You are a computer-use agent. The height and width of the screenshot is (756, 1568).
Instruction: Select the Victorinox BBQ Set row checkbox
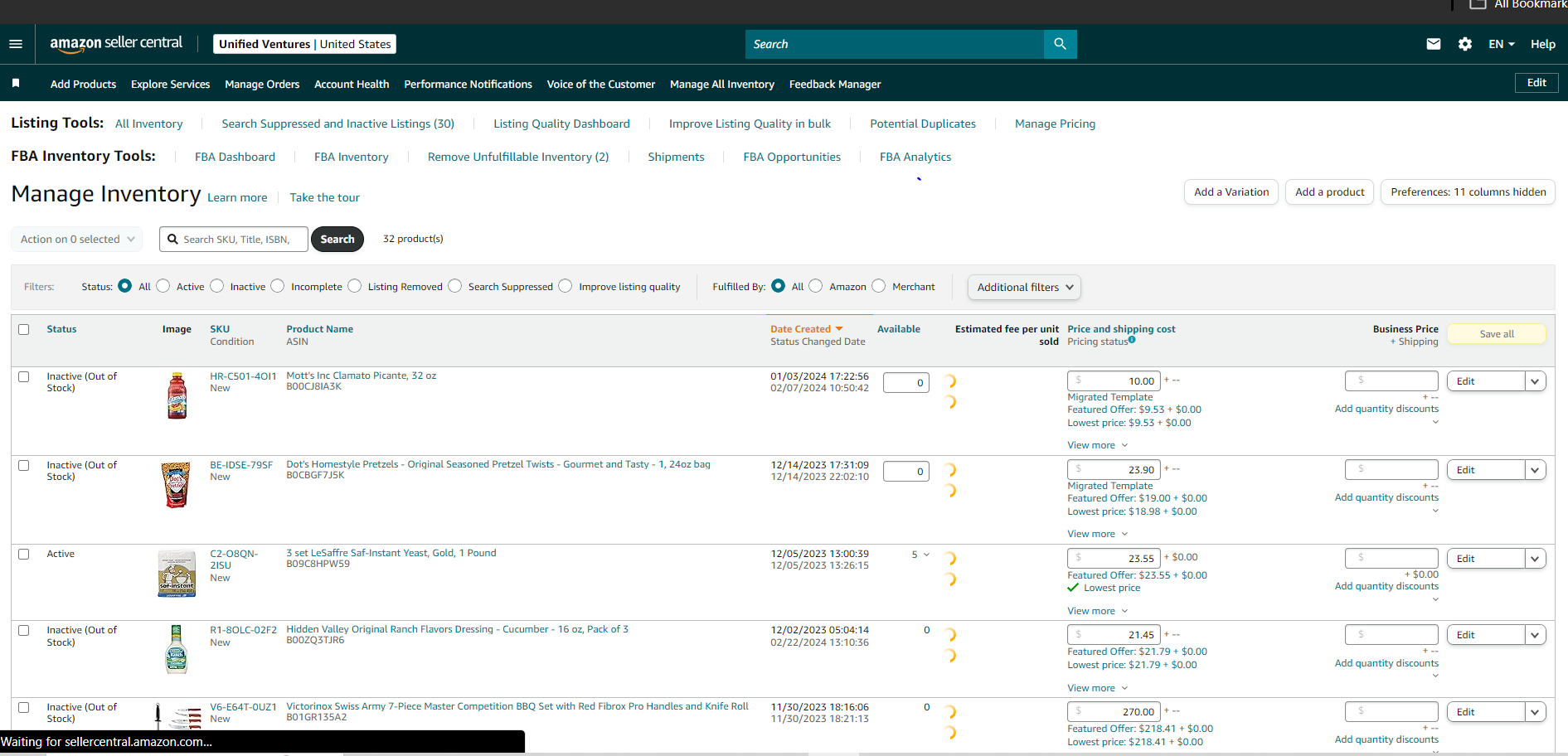[x=24, y=707]
